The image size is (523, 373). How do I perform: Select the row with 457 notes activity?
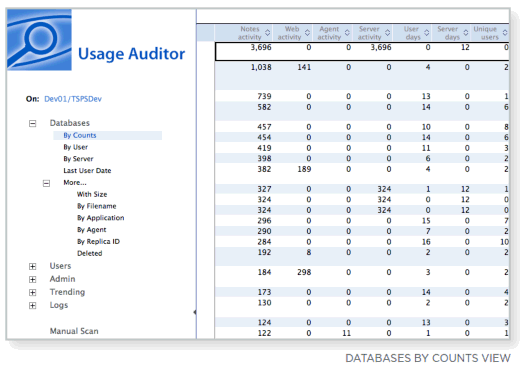[x=362, y=127]
